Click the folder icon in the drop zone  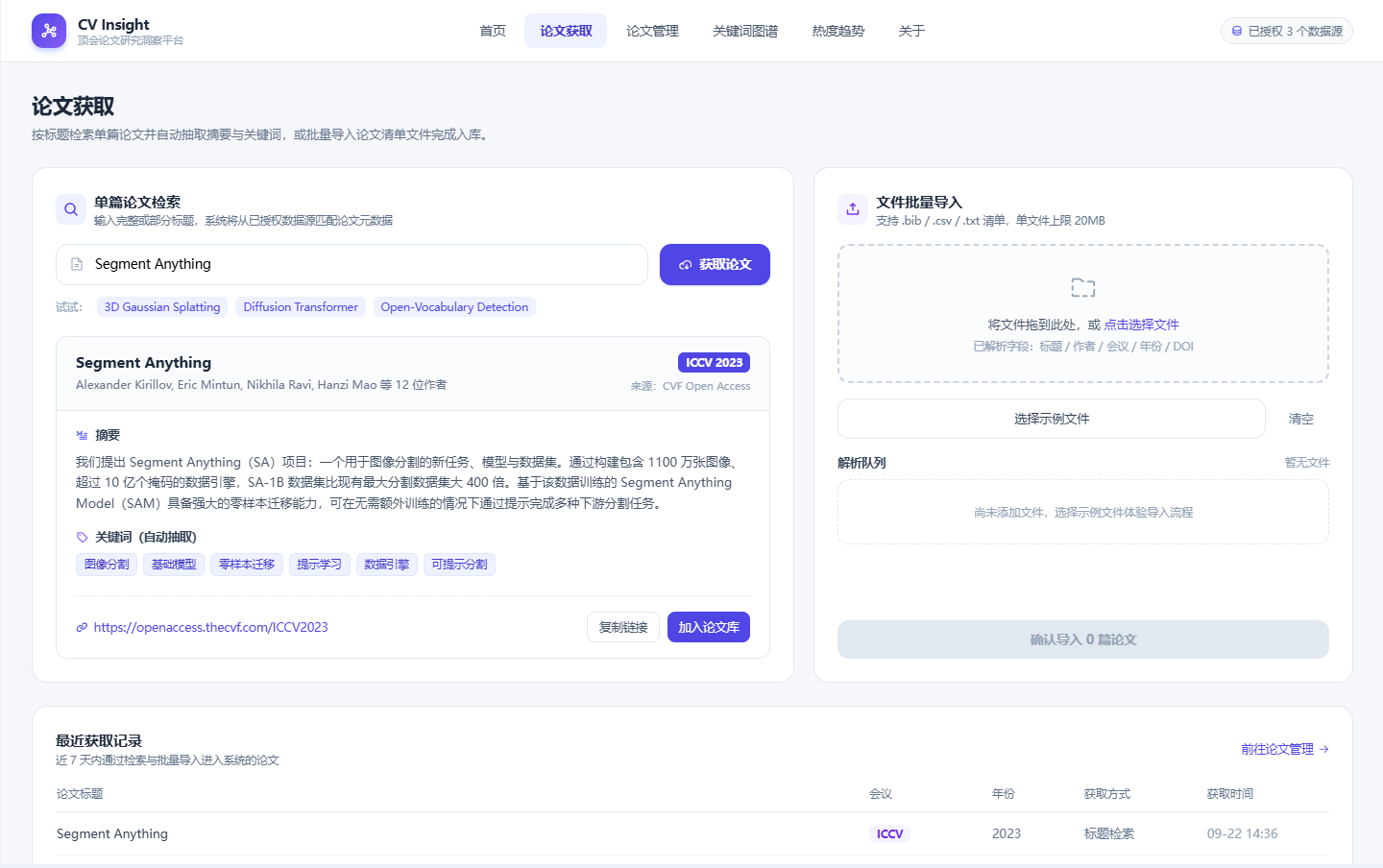1083,287
